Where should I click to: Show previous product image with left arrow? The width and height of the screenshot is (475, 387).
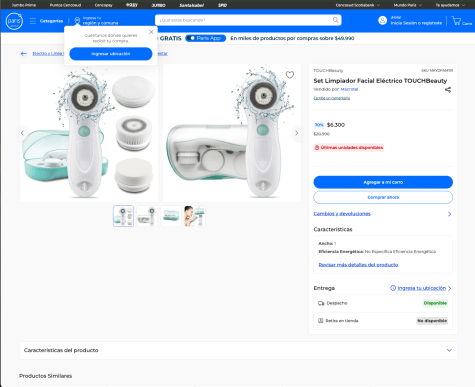point(23,133)
